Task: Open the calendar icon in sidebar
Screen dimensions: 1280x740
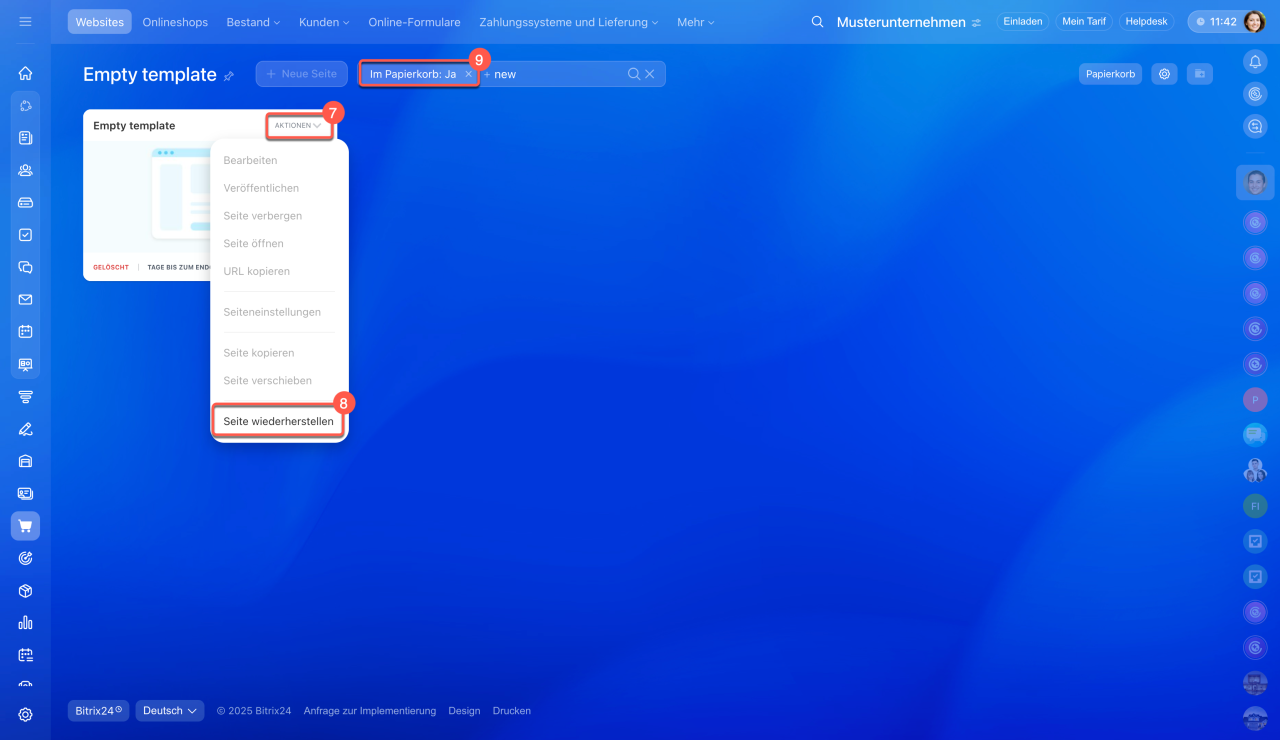Action: pos(25,332)
